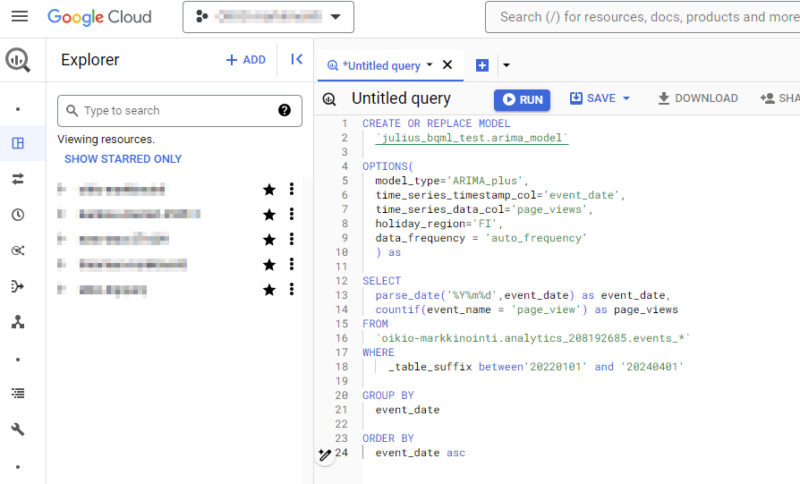Unstar the first project in Explorer
The image size is (800, 484).
(x=269, y=190)
